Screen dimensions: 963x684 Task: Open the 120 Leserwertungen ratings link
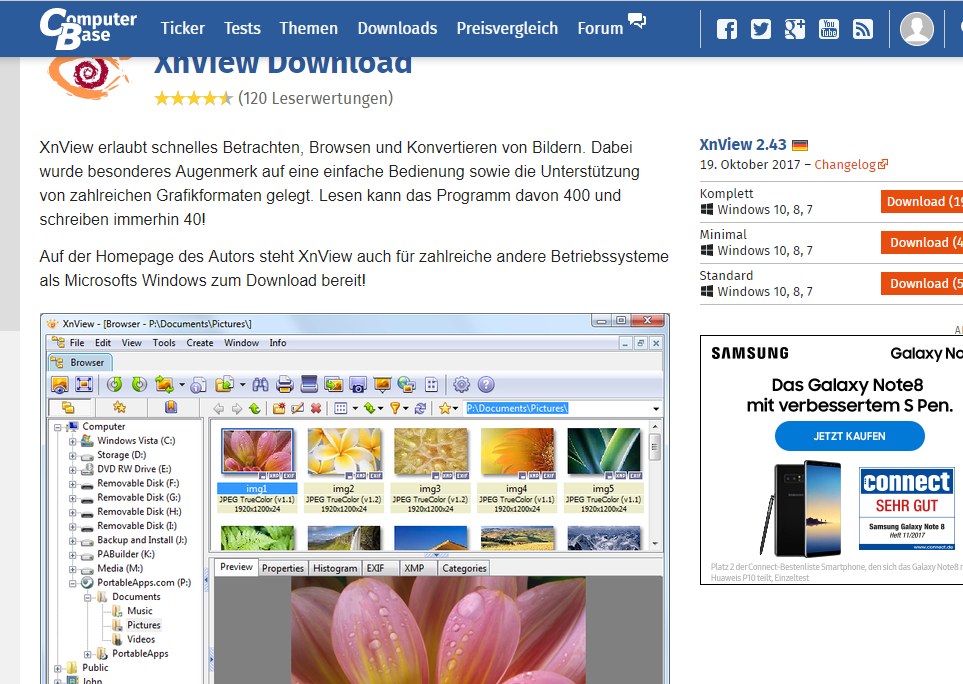[316, 98]
